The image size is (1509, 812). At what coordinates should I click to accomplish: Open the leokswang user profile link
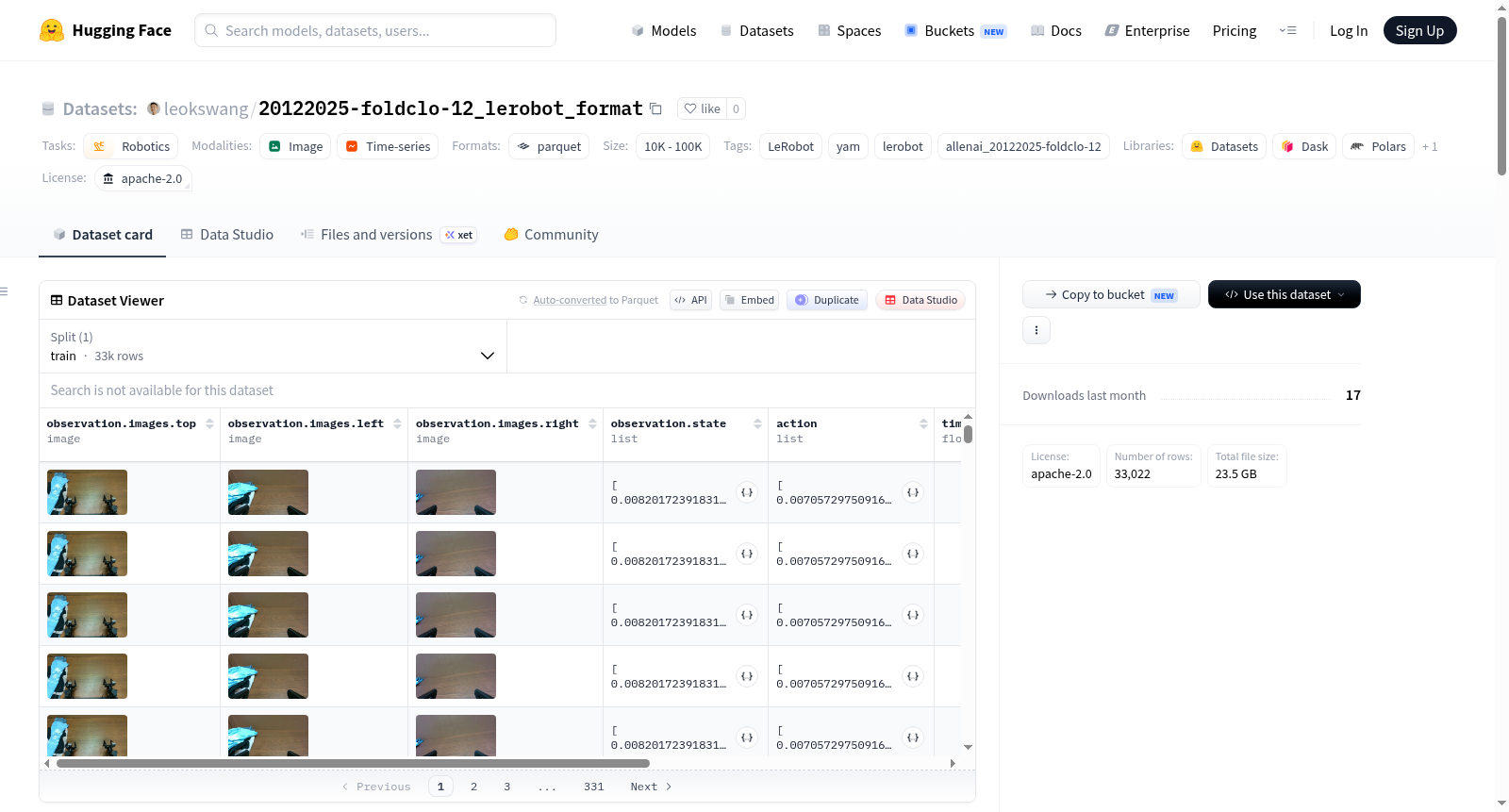pos(206,108)
